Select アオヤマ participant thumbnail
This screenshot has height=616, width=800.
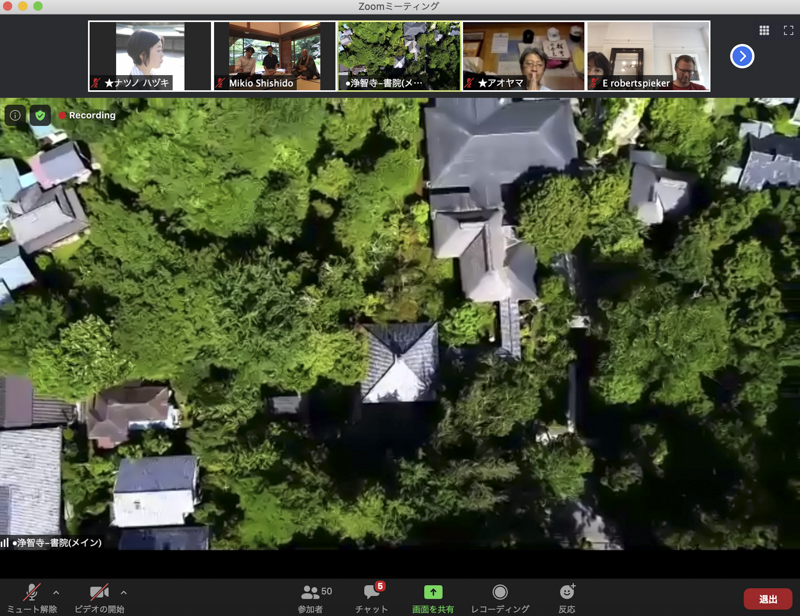[523, 56]
